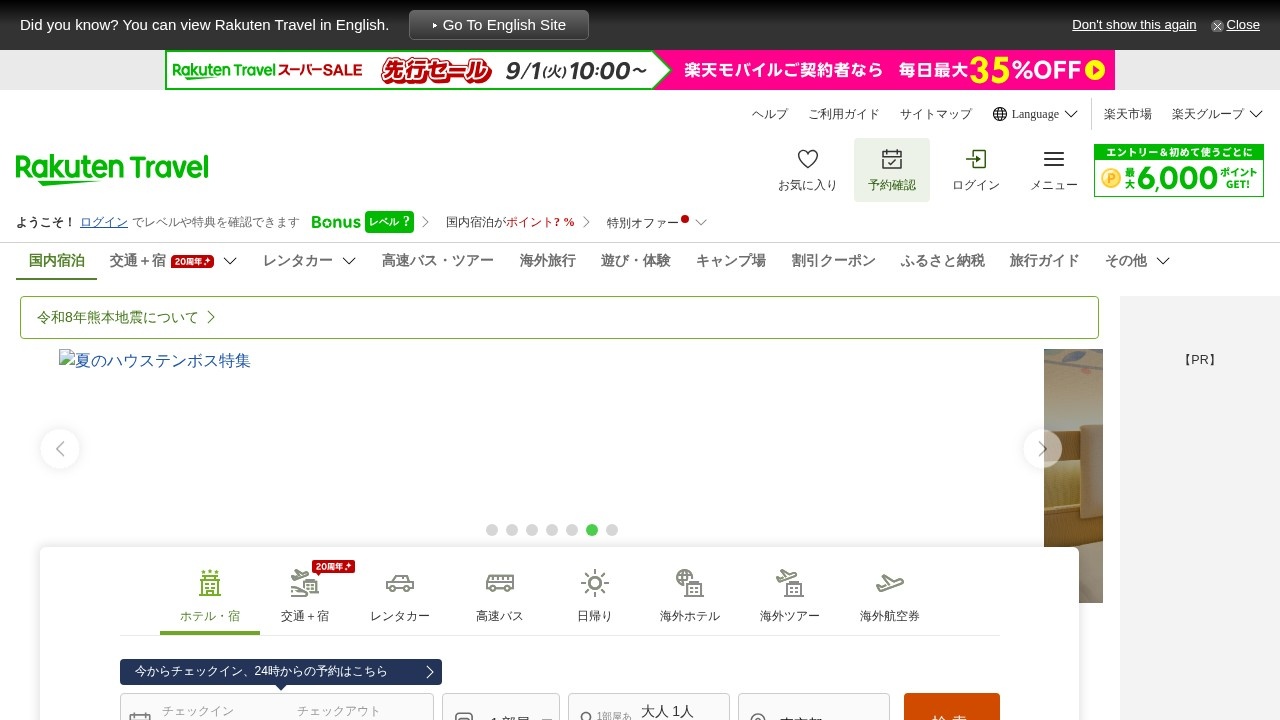This screenshot has height=720, width=1280.
Task: Expand the Language dropdown
Action: 1071,114
